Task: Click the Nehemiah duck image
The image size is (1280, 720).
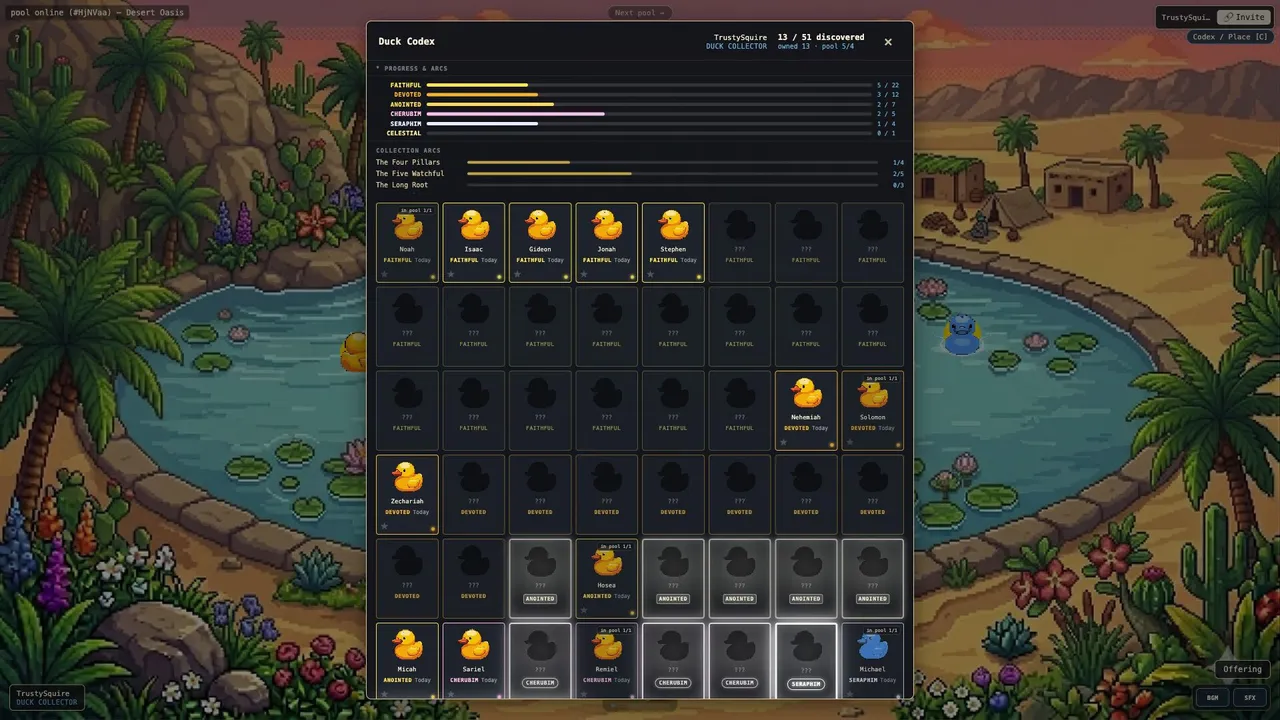Action: (806, 393)
